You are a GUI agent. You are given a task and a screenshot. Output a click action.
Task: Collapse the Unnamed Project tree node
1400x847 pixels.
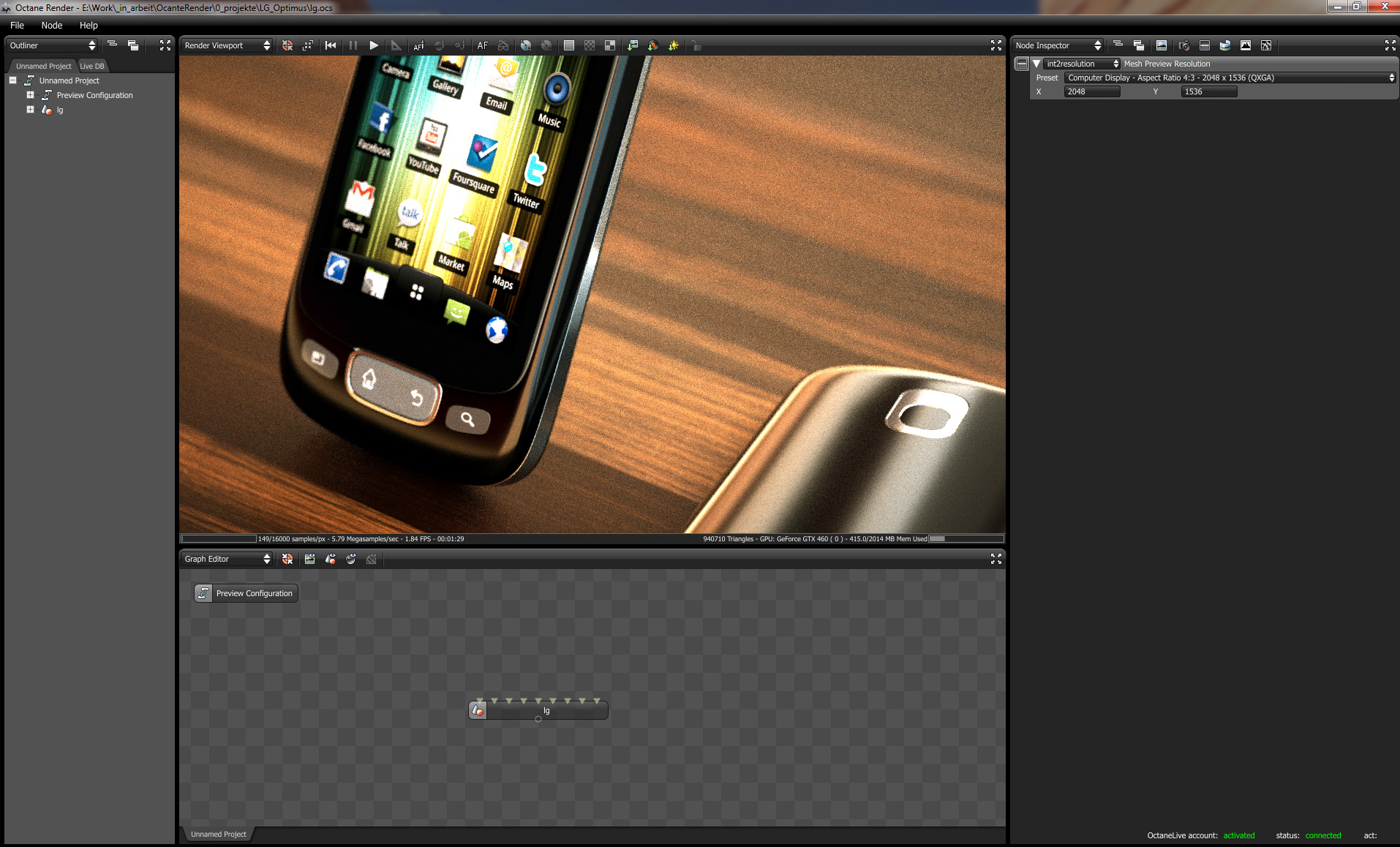pyautogui.click(x=13, y=80)
